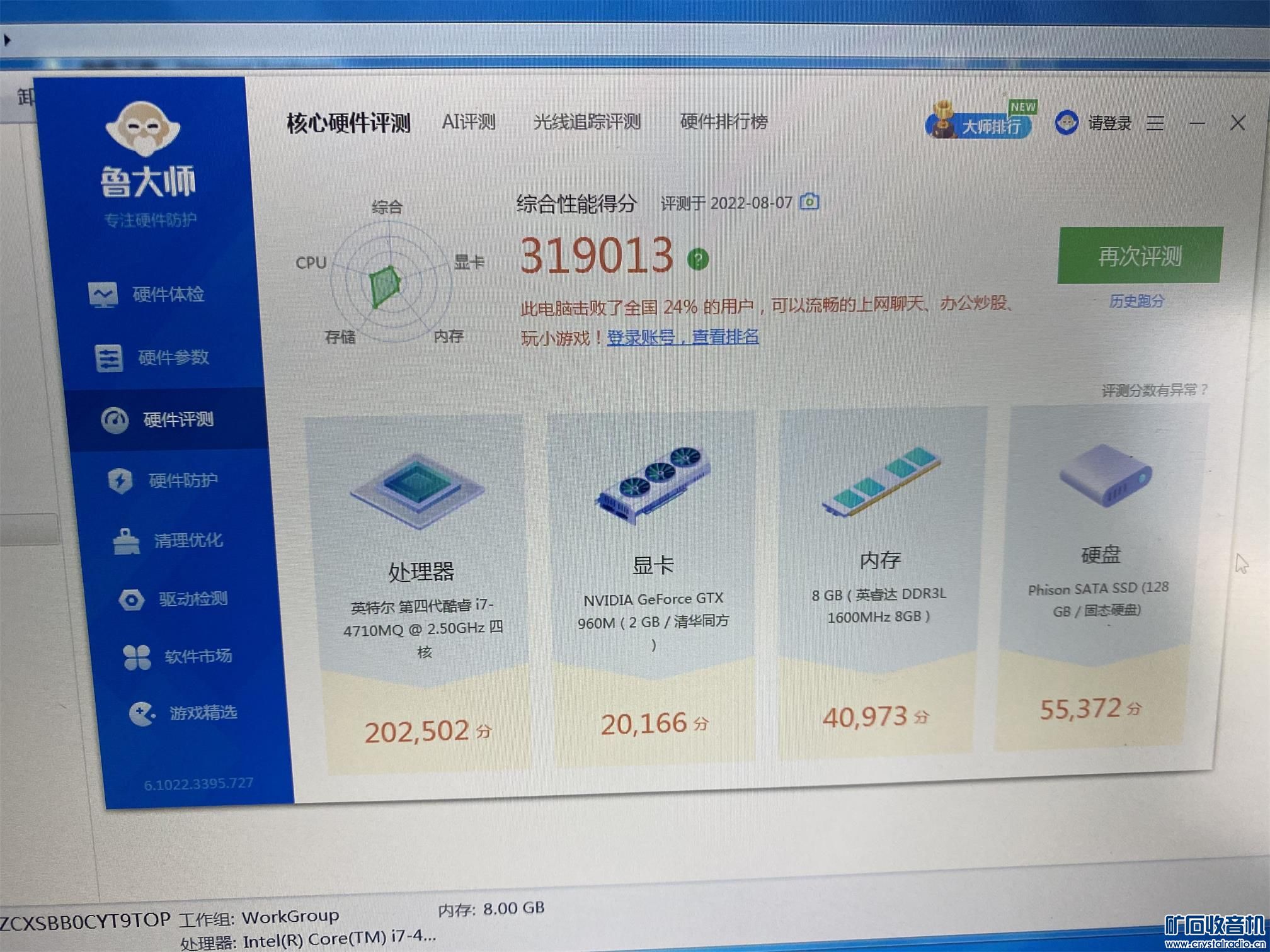Viewport: 1270px width, 952px height.
Task: Click NVIDIA GeForce GTX 960M description
Action: (653, 621)
